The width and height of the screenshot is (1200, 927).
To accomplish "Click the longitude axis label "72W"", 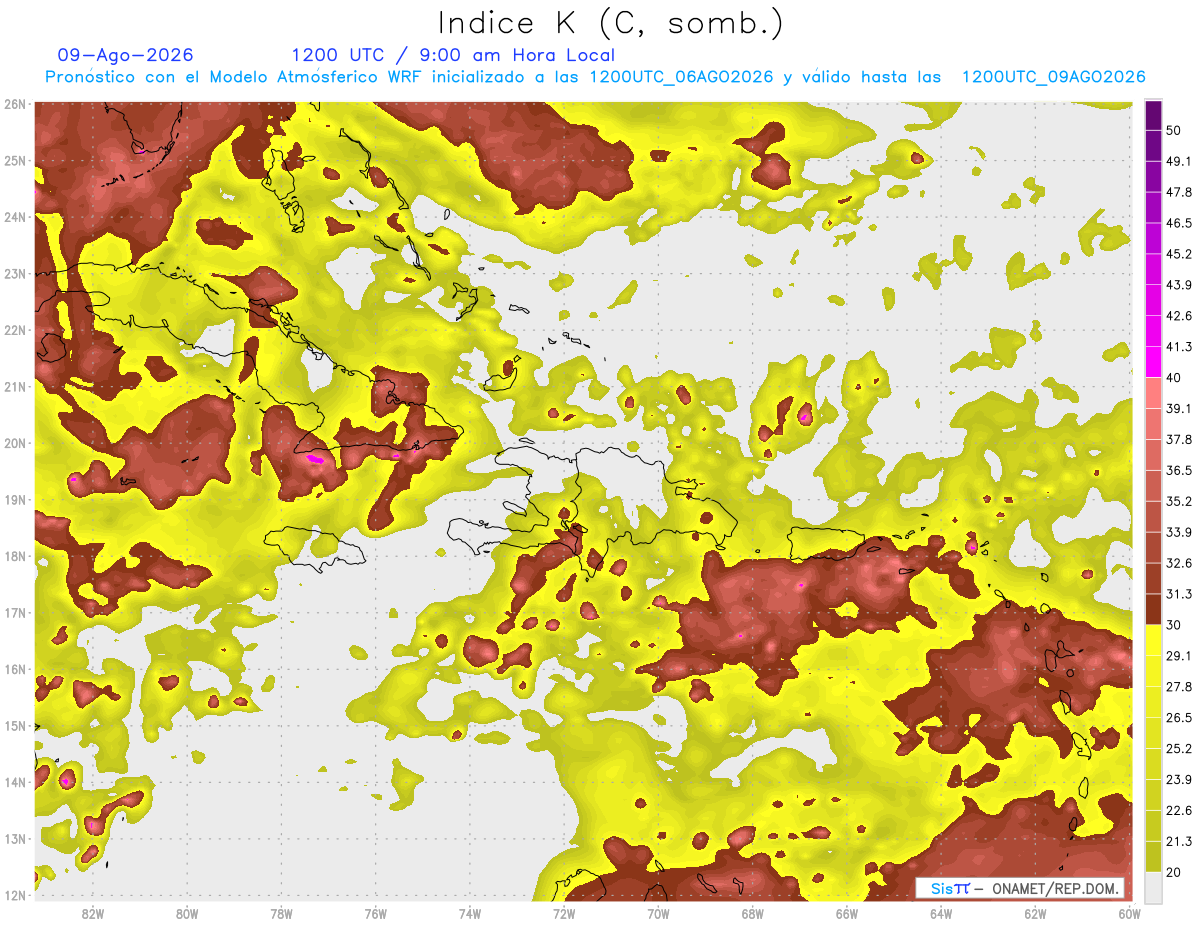I will pyautogui.click(x=564, y=914).
